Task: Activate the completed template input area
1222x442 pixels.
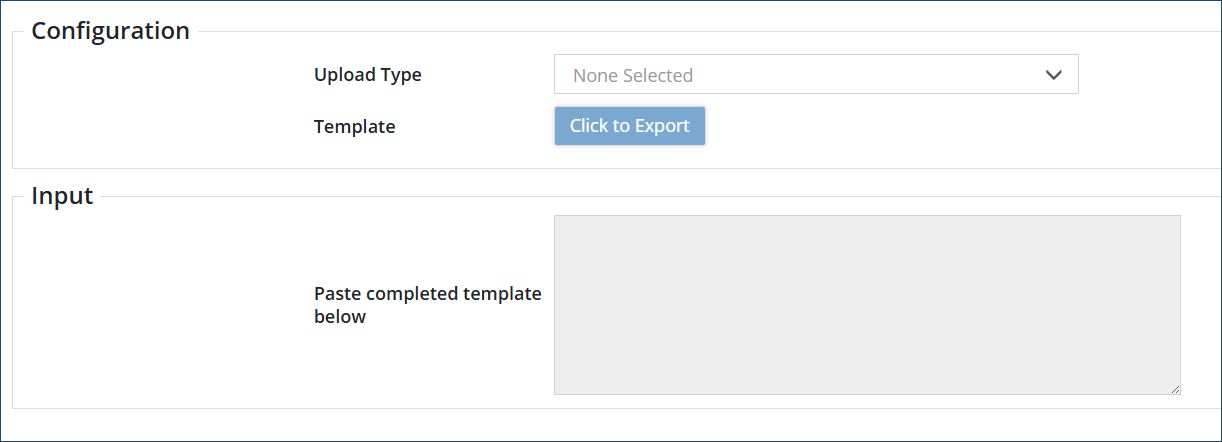Action: click(866, 304)
